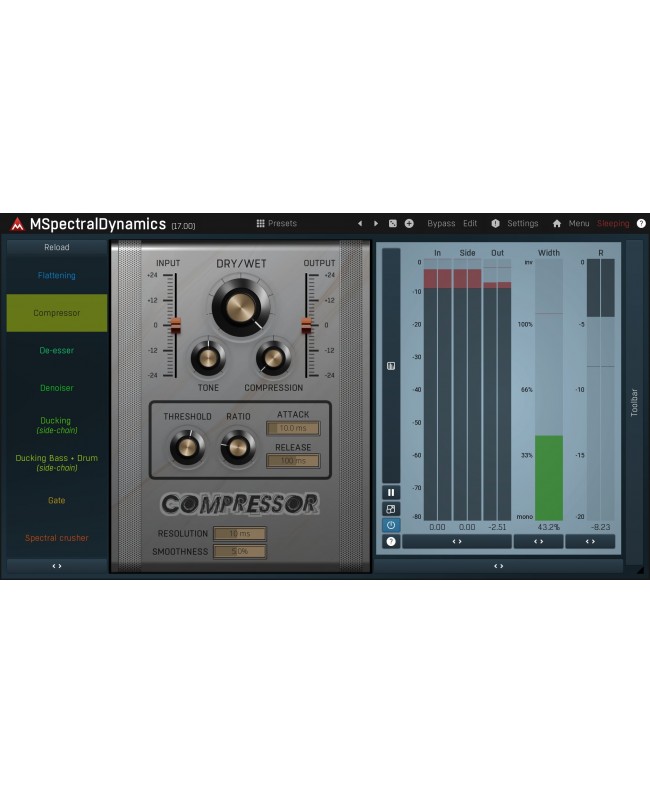Go to previous preset arrow
Viewport: 650px width, 794px height.
(x=360, y=223)
